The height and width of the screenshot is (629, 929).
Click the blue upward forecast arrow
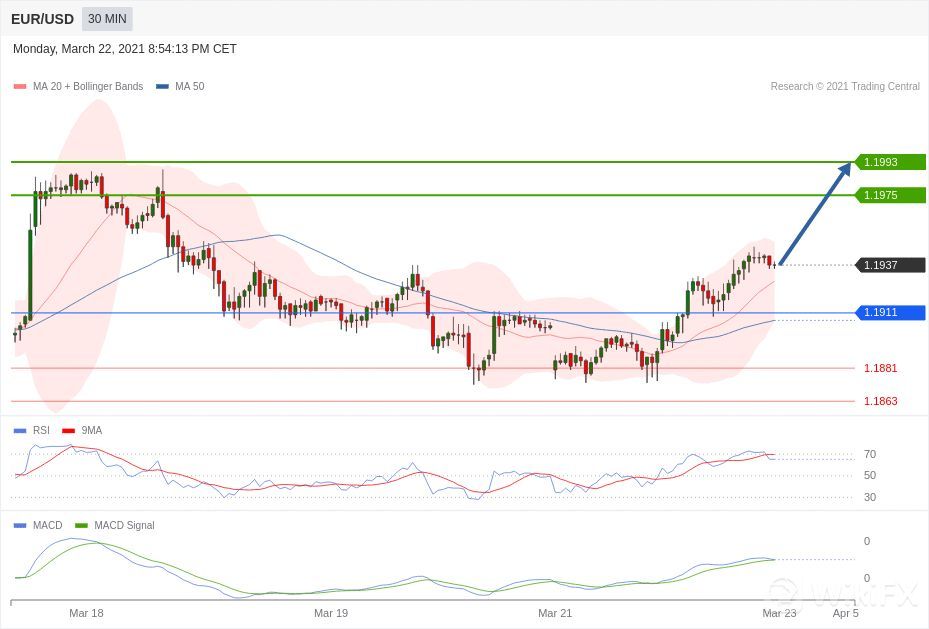[814, 213]
